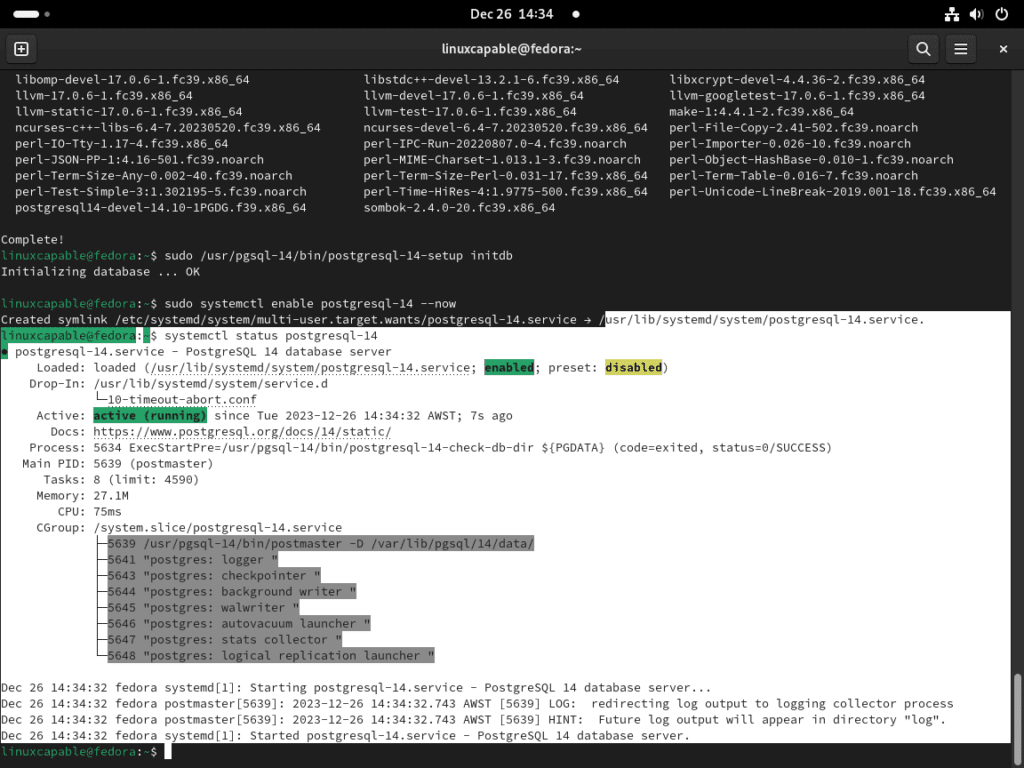Click the yellow disabled highlight
This screenshot has height=768, width=1024.
[633, 367]
